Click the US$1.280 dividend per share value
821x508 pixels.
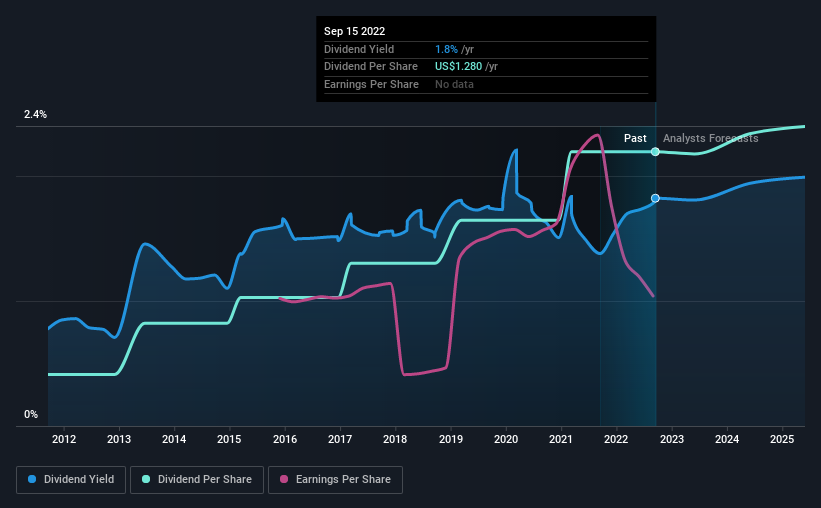pos(458,67)
